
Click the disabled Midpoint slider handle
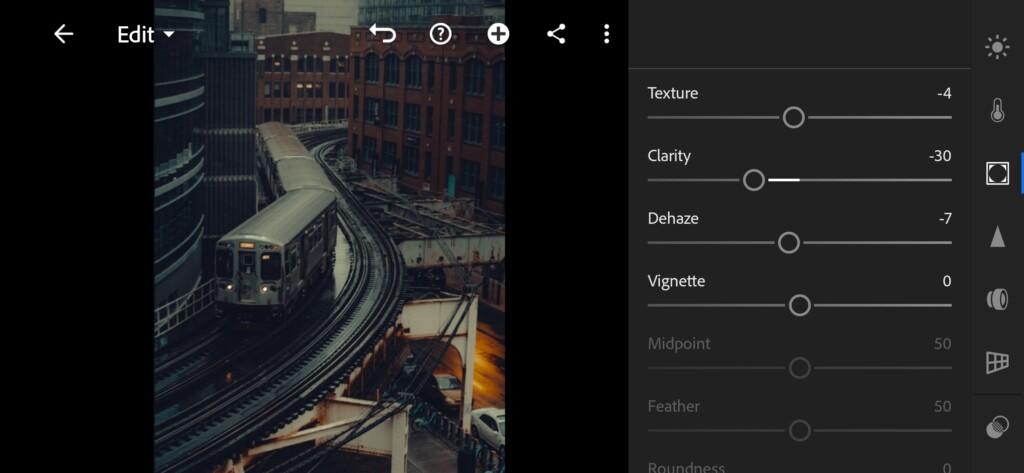799,368
